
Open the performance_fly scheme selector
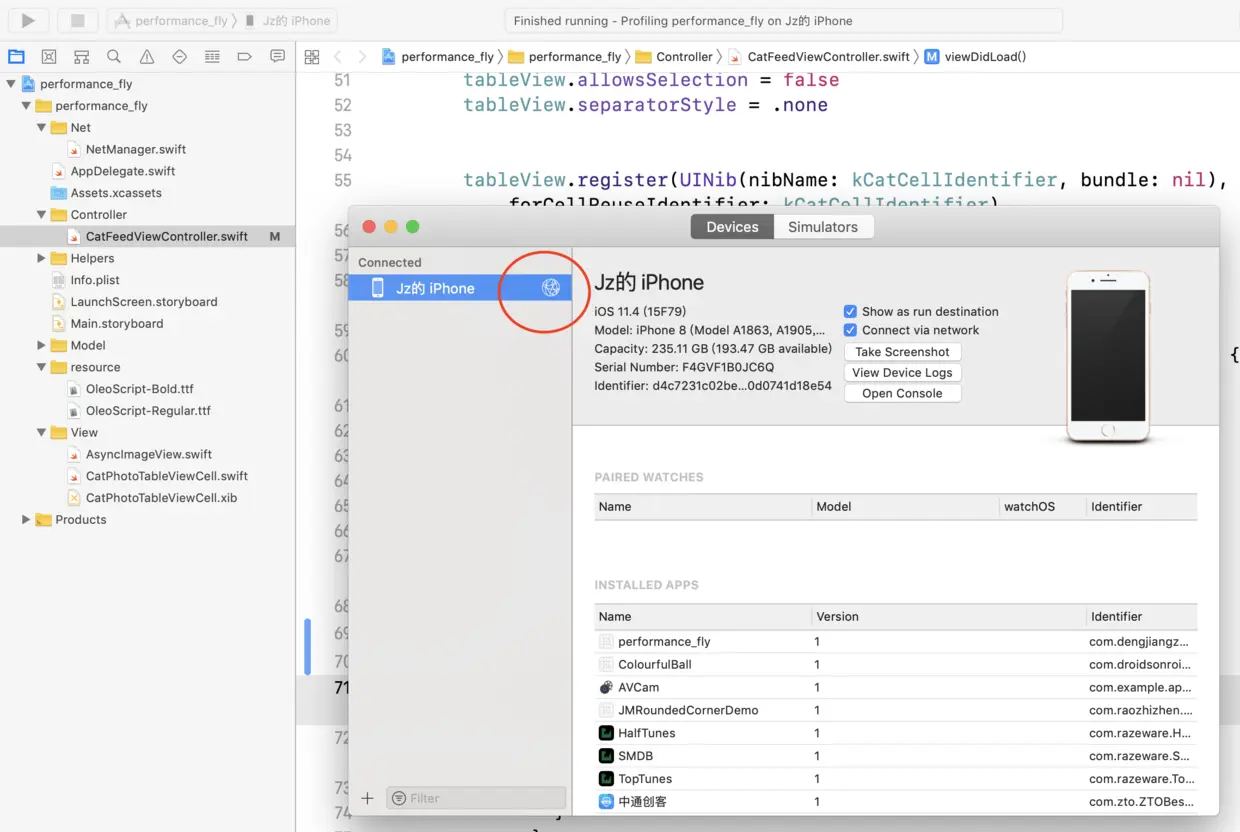[171, 21]
